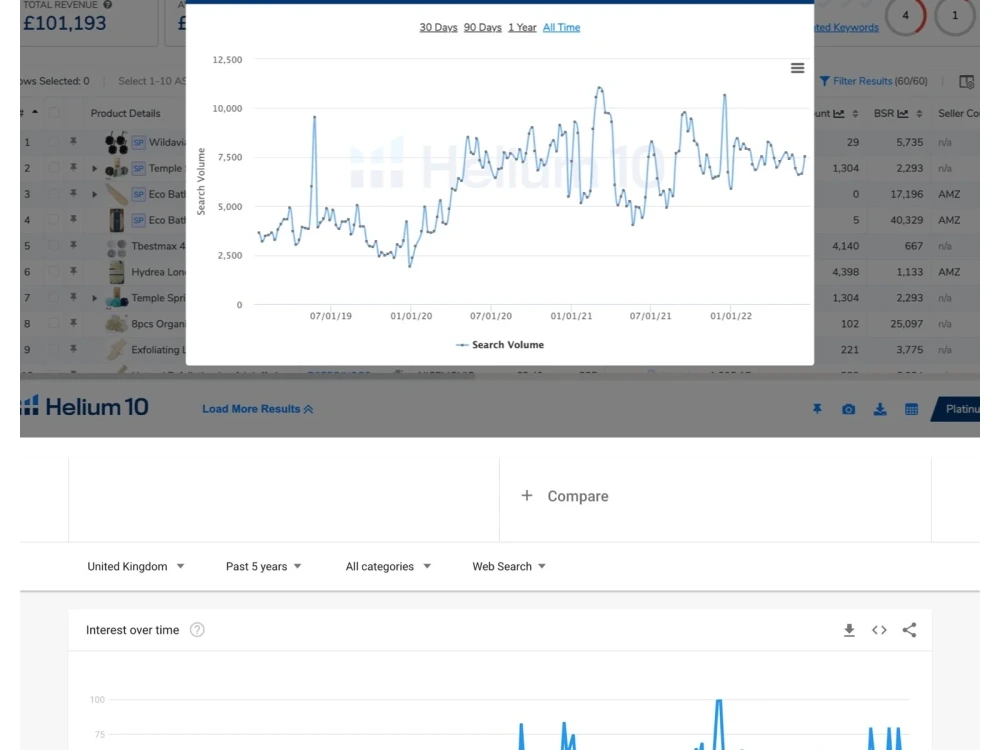Screen dimensions: 1000x750
Task: Click the embed code icon
Action: [x=879, y=630]
